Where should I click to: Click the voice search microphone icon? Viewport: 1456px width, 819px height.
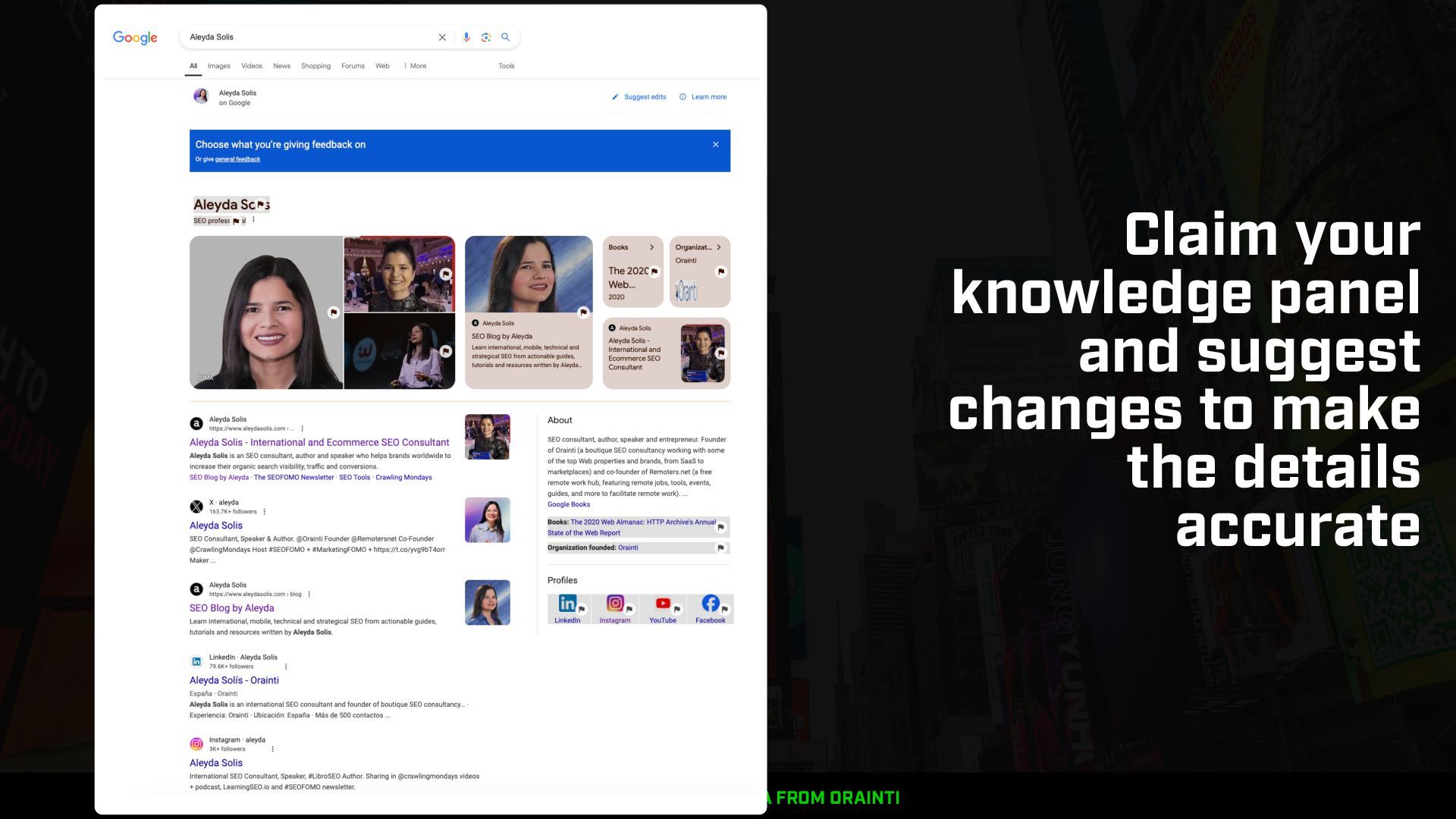tap(466, 37)
